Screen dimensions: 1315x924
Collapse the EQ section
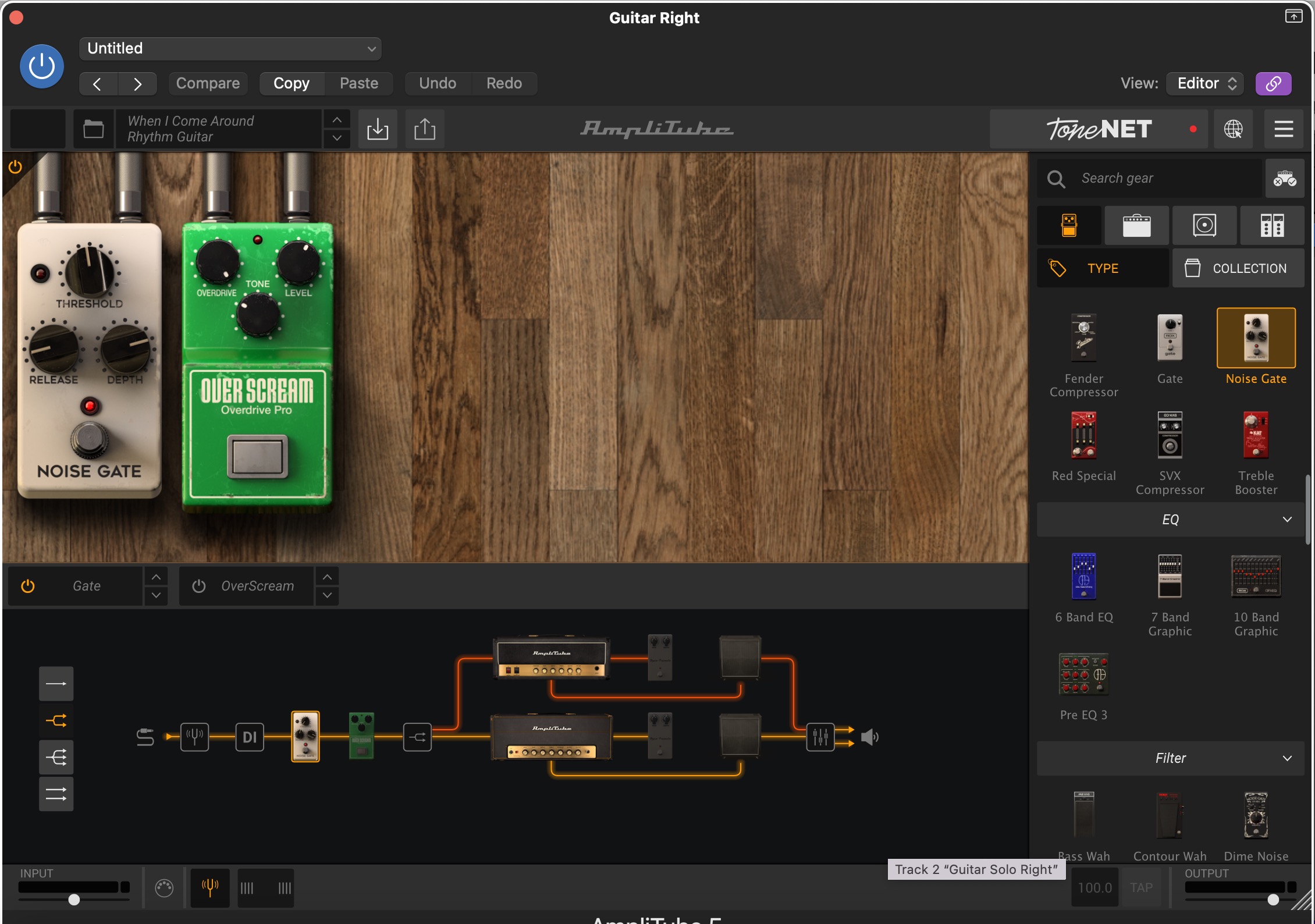point(1170,520)
